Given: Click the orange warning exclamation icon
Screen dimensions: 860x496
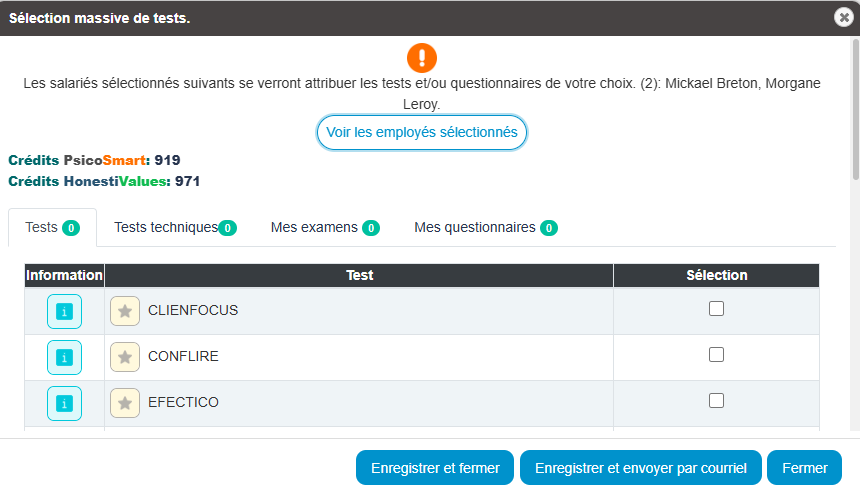Looking at the screenshot, I should [x=422, y=57].
